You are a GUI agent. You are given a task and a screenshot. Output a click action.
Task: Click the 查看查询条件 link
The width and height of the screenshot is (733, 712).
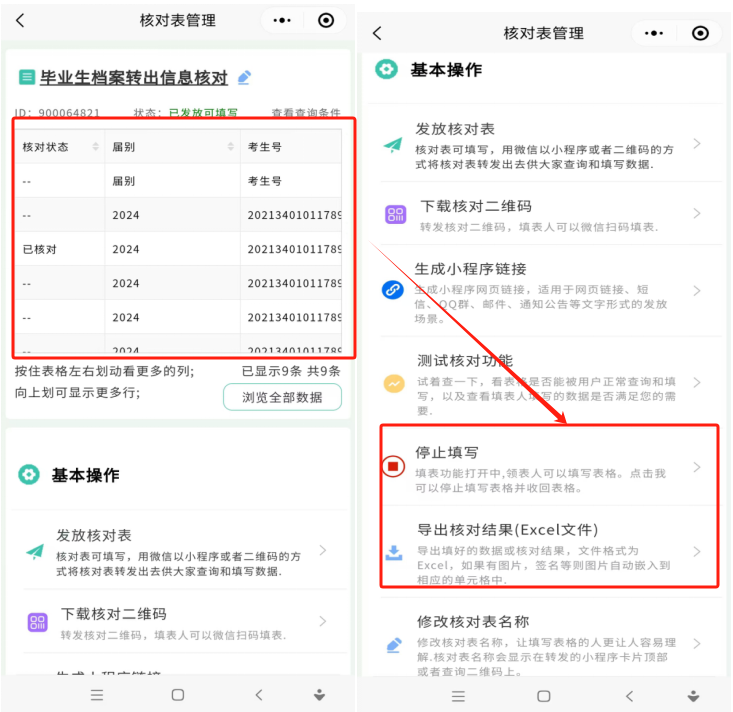click(x=306, y=113)
